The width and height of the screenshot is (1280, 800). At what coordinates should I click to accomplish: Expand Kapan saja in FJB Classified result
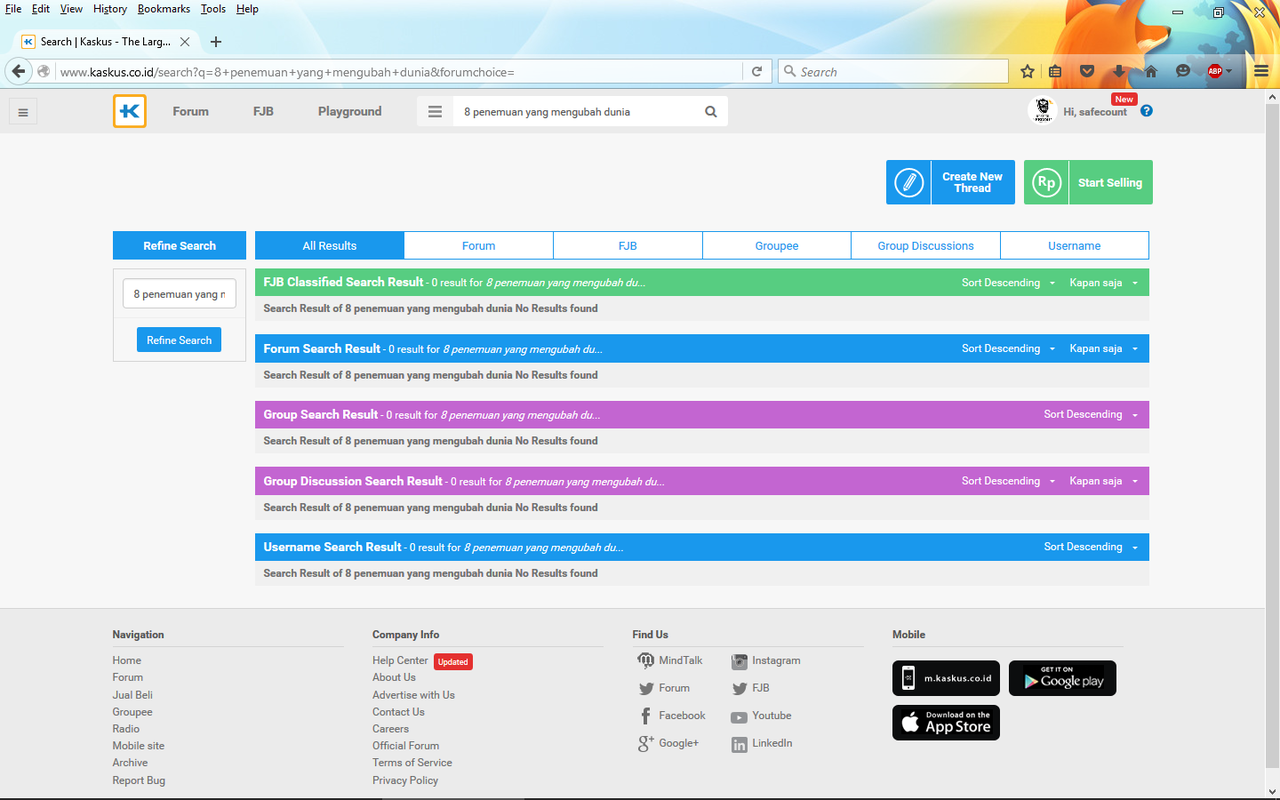click(1103, 283)
